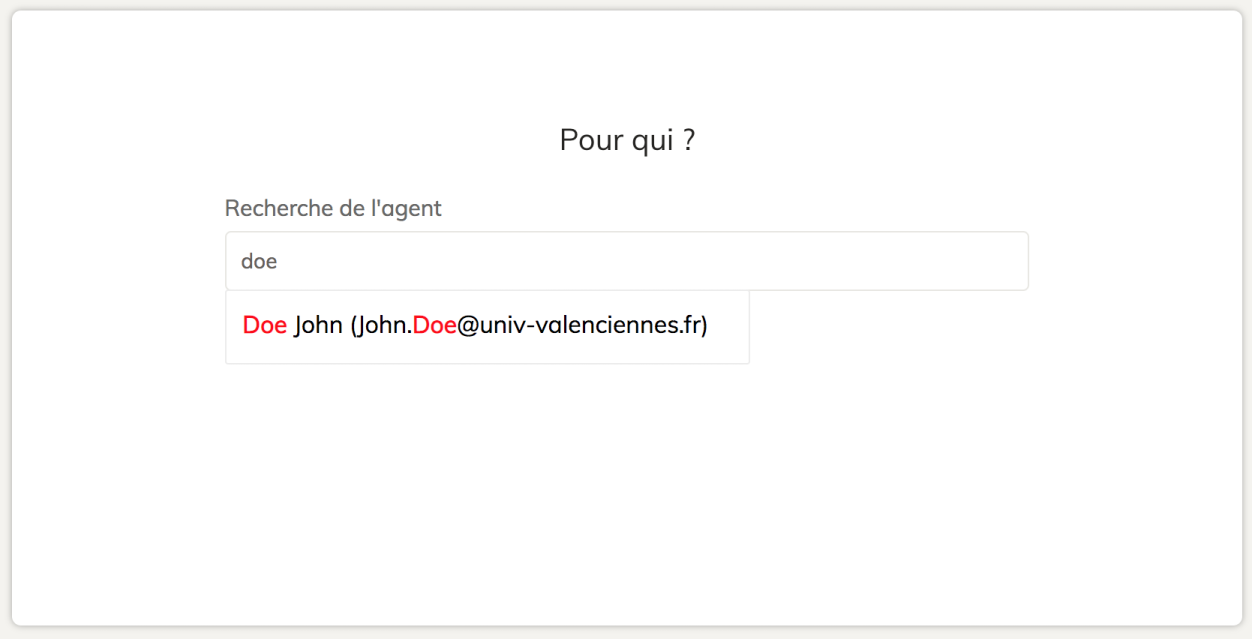1252x639 pixels.
Task: Click the word 'agent' in field label
Action: (x=413, y=209)
